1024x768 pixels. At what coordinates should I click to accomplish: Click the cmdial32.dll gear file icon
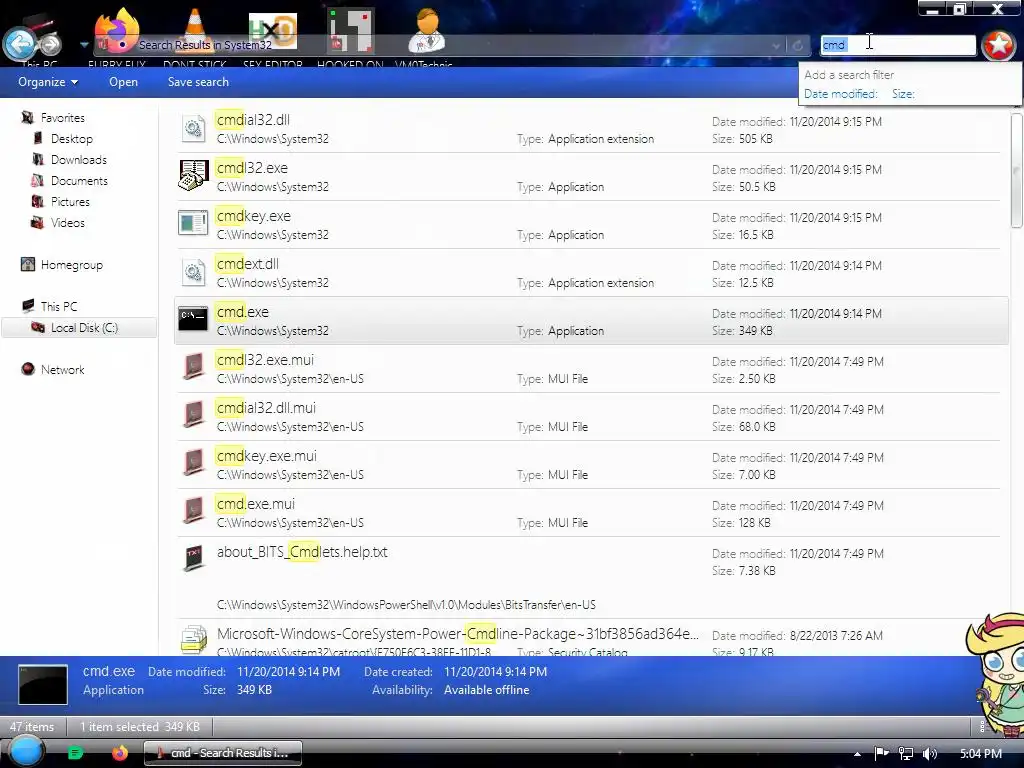(x=193, y=129)
